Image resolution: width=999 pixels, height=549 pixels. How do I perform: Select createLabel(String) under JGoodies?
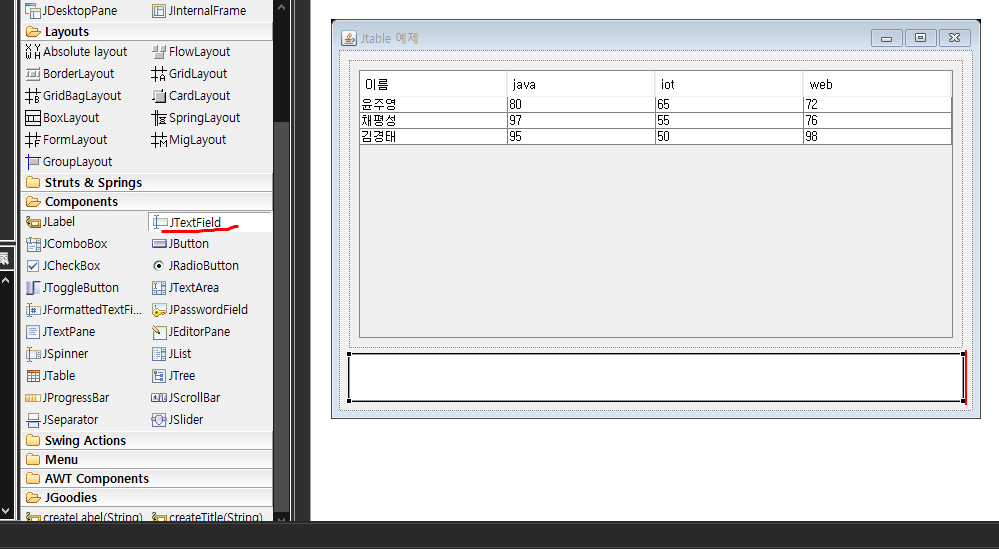pos(83,517)
